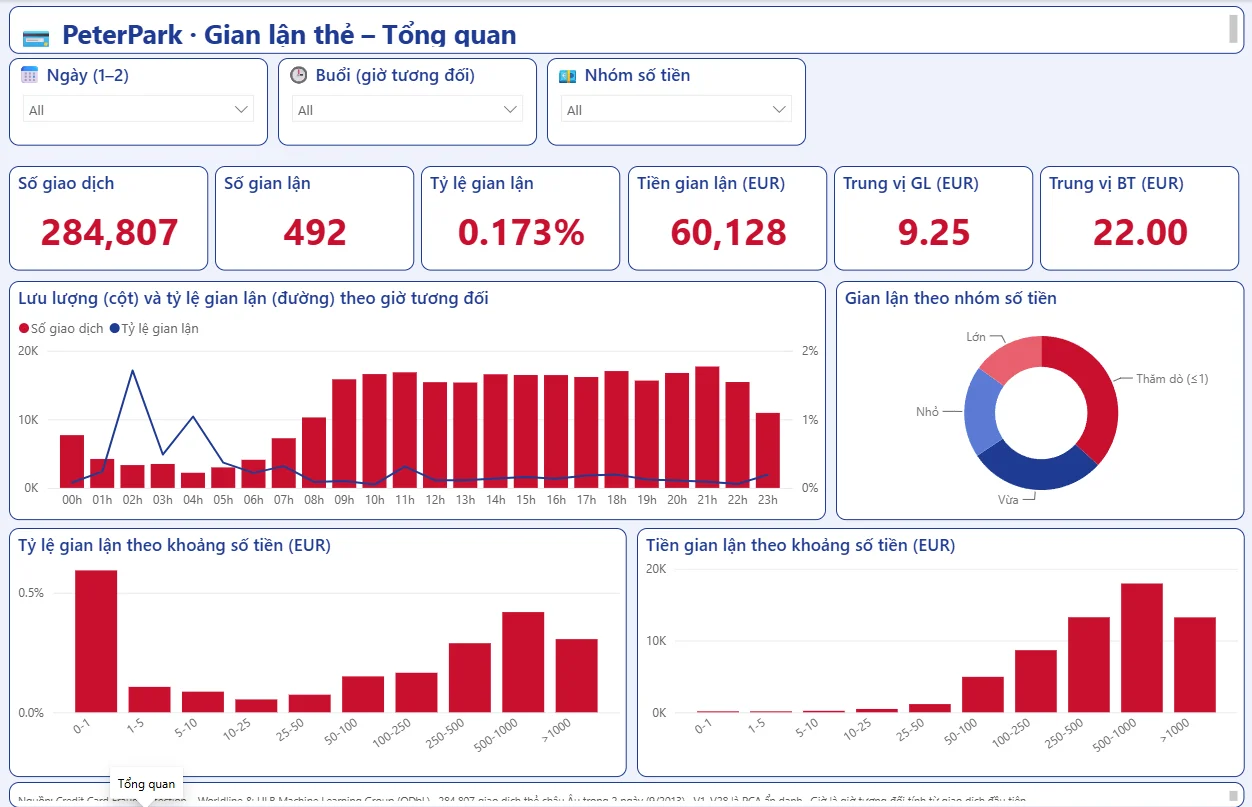Select the 08h bar in the hourly chart
The height and width of the screenshot is (807, 1252).
click(x=314, y=452)
